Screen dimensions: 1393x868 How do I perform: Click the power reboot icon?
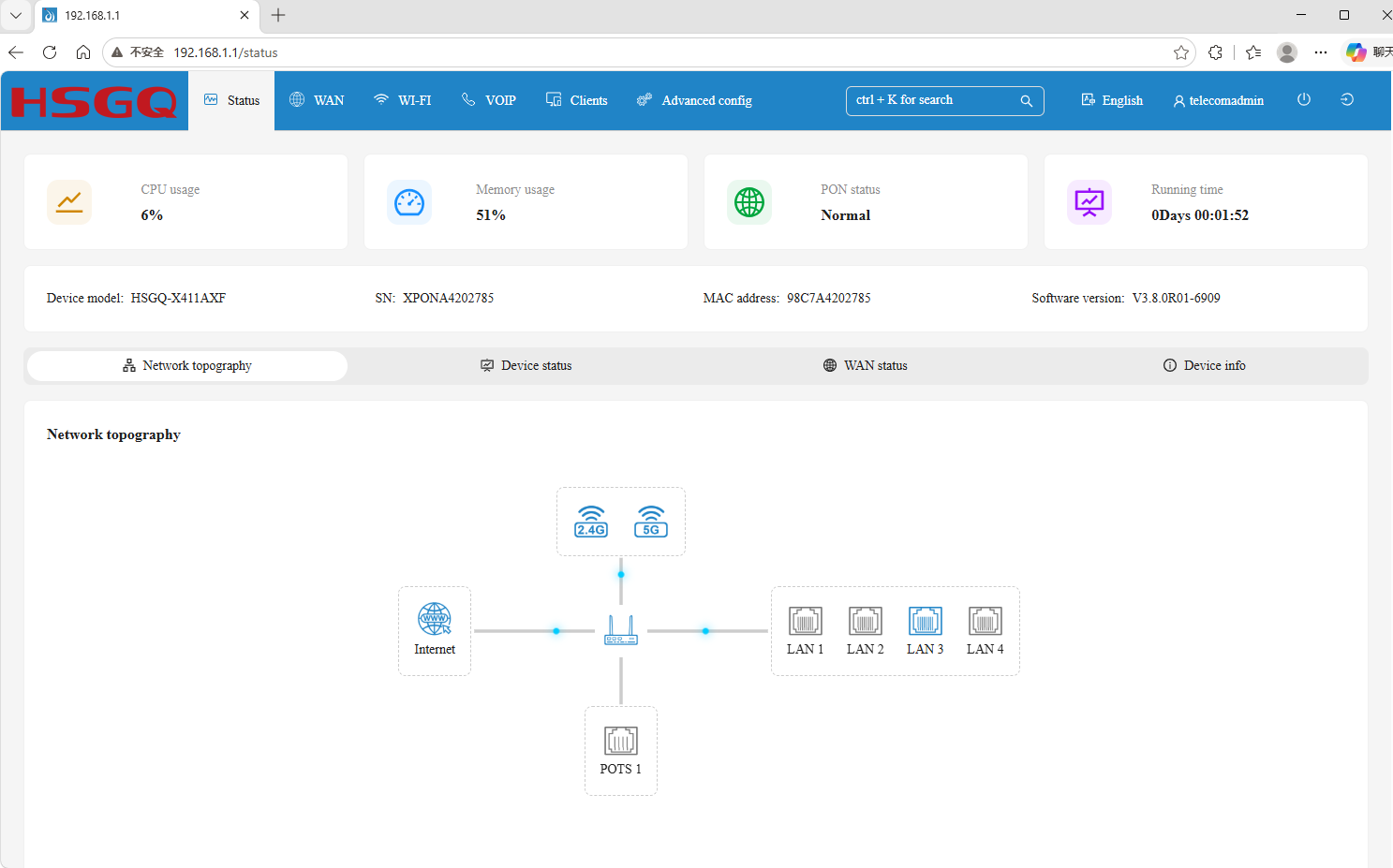(x=1304, y=99)
